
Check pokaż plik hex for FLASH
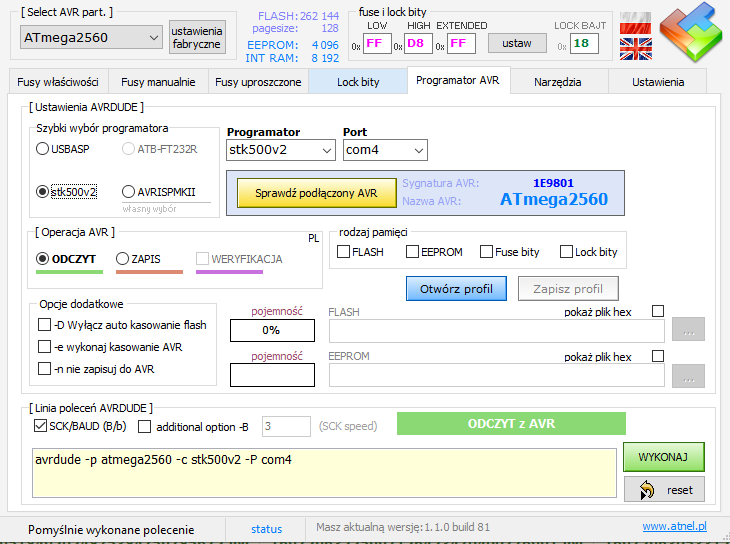pos(658,311)
